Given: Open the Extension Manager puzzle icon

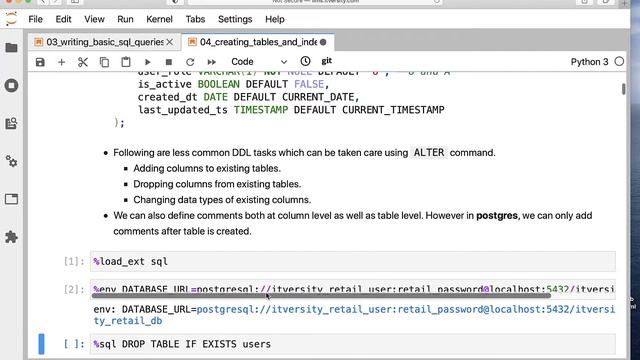Looking at the screenshot, I should tap(11, 237).
